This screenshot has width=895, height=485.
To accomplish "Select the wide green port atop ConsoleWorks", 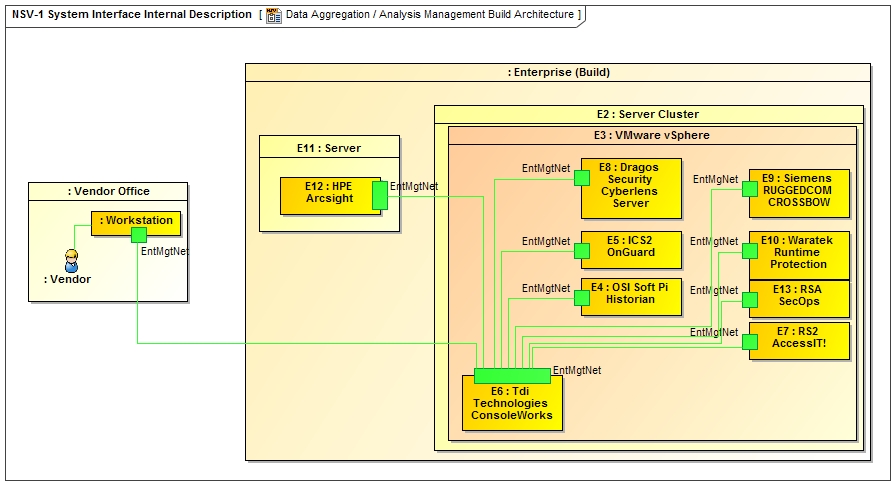I will click(513, 375).
